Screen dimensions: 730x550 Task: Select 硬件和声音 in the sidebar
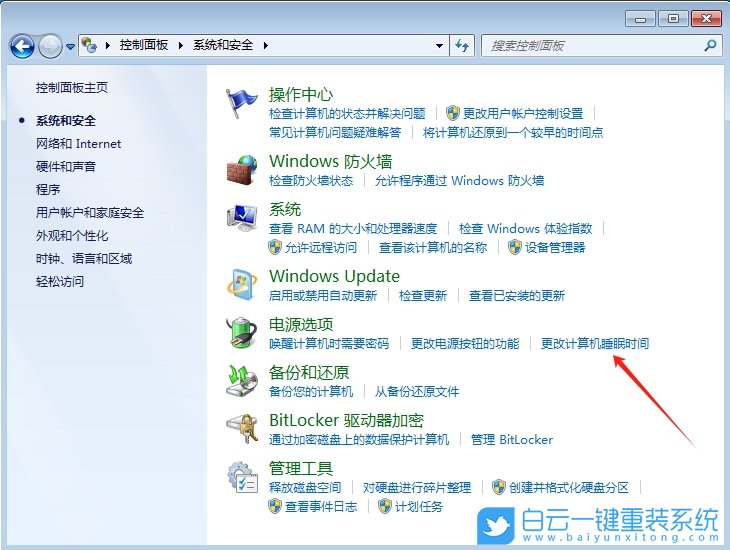pos(66,166)
